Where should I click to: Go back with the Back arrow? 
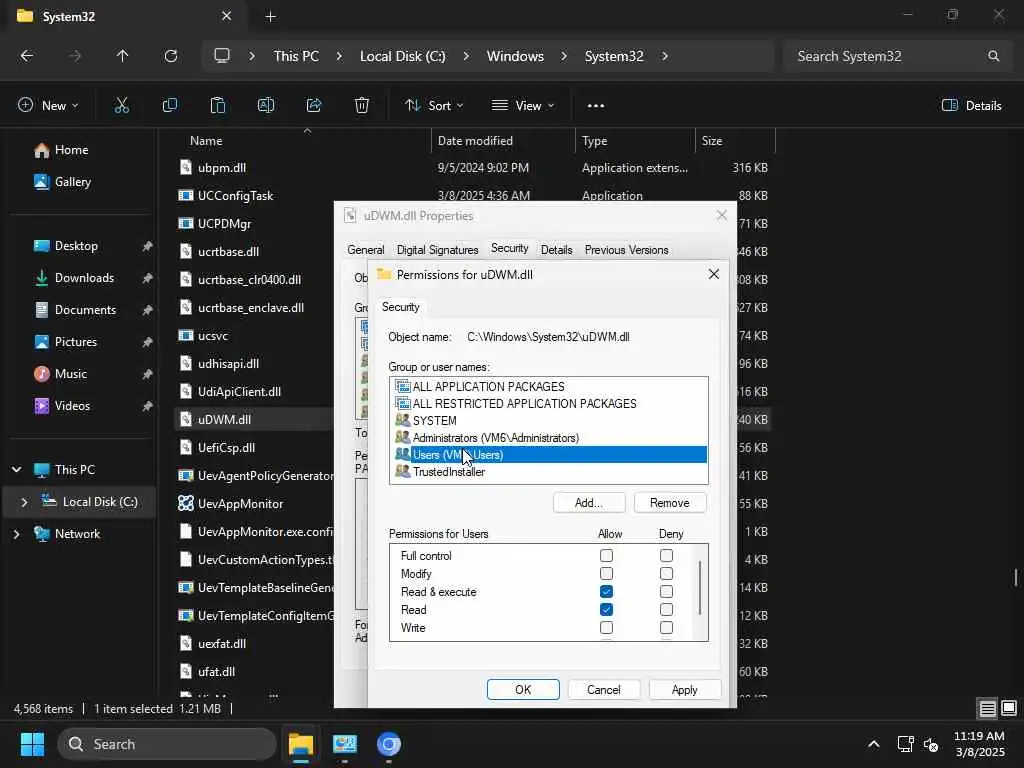27,56
